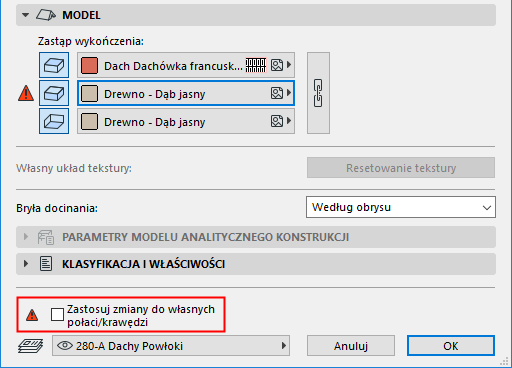Click texture icon in highlighted Drewno row
The width and height of the screenshot is (512, 368).
click(277, 93)
